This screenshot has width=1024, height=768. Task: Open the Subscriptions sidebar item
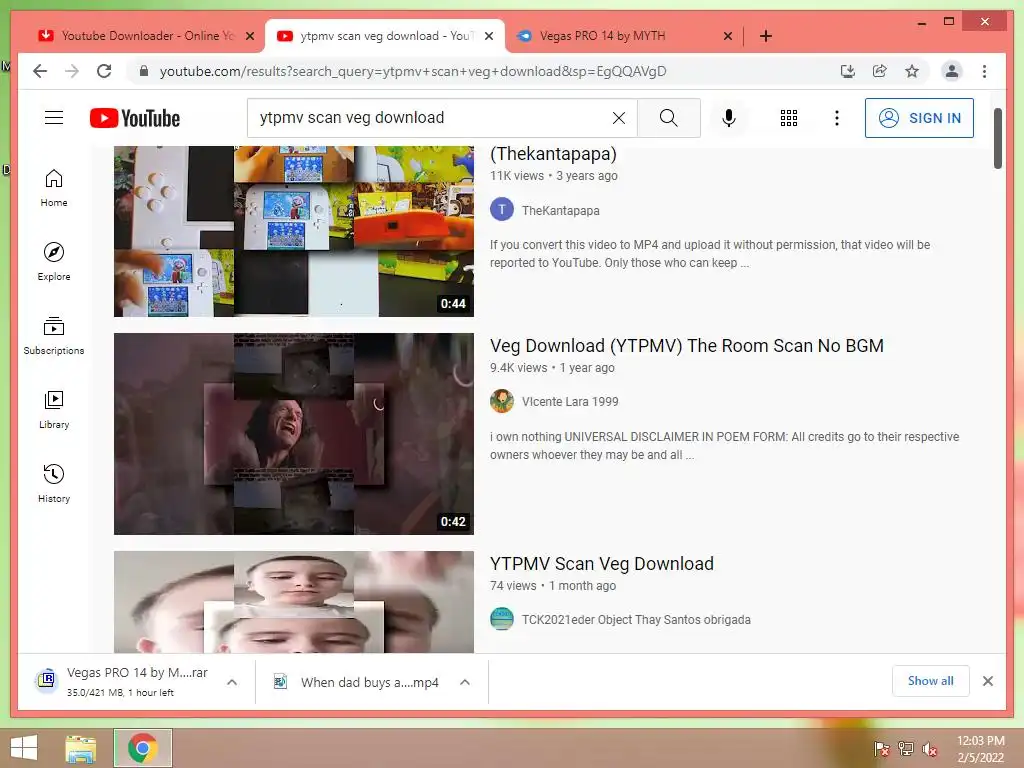tap(54, 336)
